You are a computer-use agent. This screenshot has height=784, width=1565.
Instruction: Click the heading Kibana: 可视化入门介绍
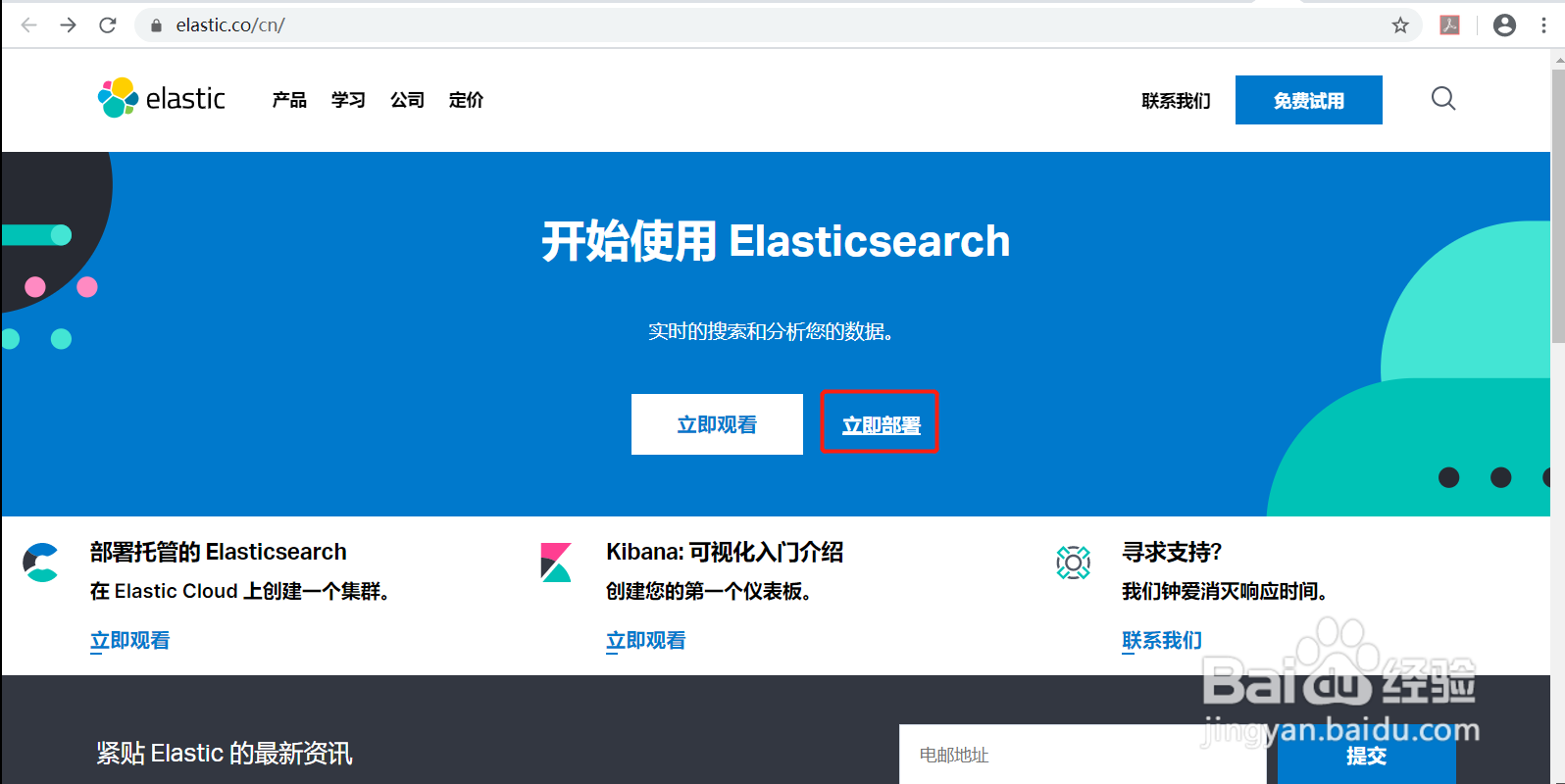(725, 552)
